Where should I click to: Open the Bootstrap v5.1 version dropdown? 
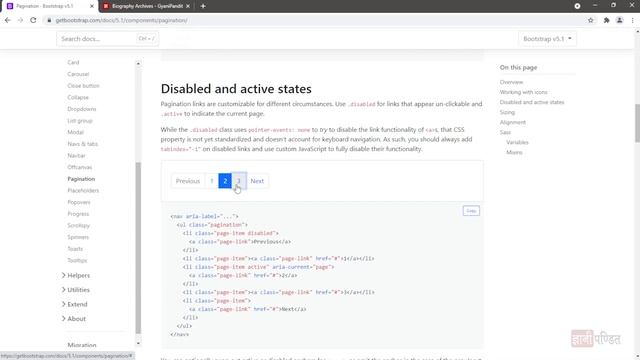547,39
